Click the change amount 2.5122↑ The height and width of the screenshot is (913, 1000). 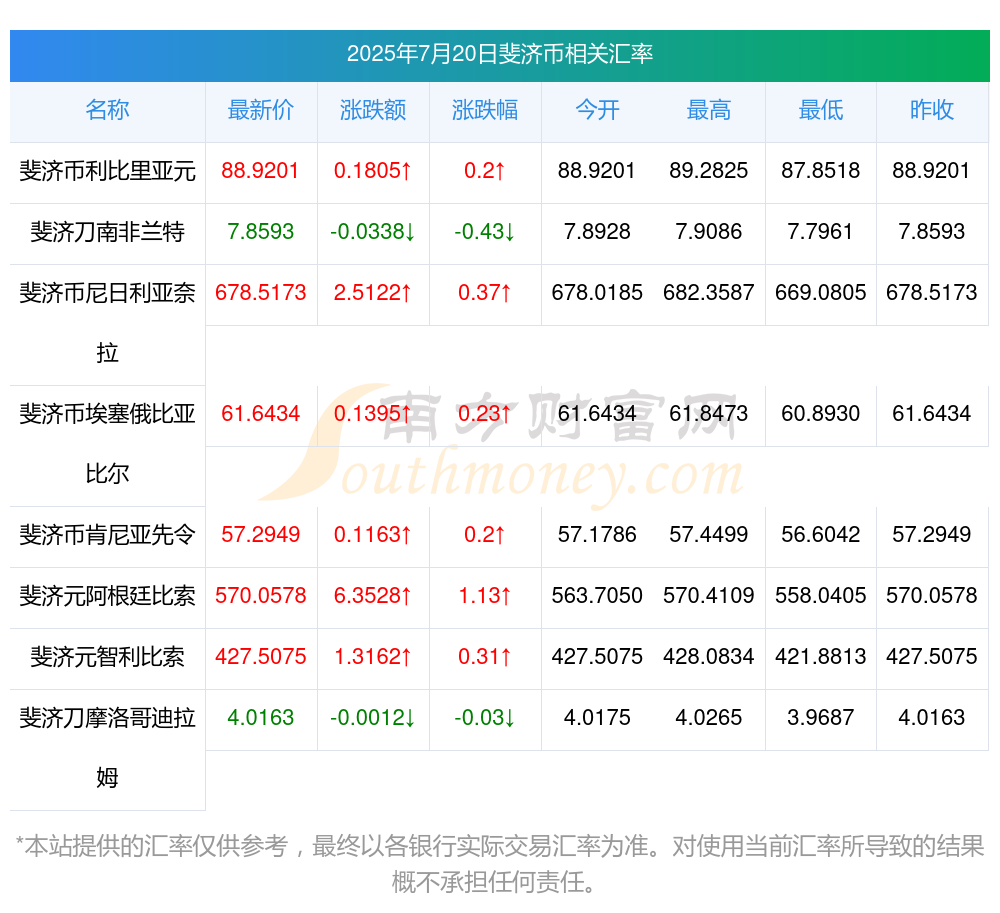372,293
